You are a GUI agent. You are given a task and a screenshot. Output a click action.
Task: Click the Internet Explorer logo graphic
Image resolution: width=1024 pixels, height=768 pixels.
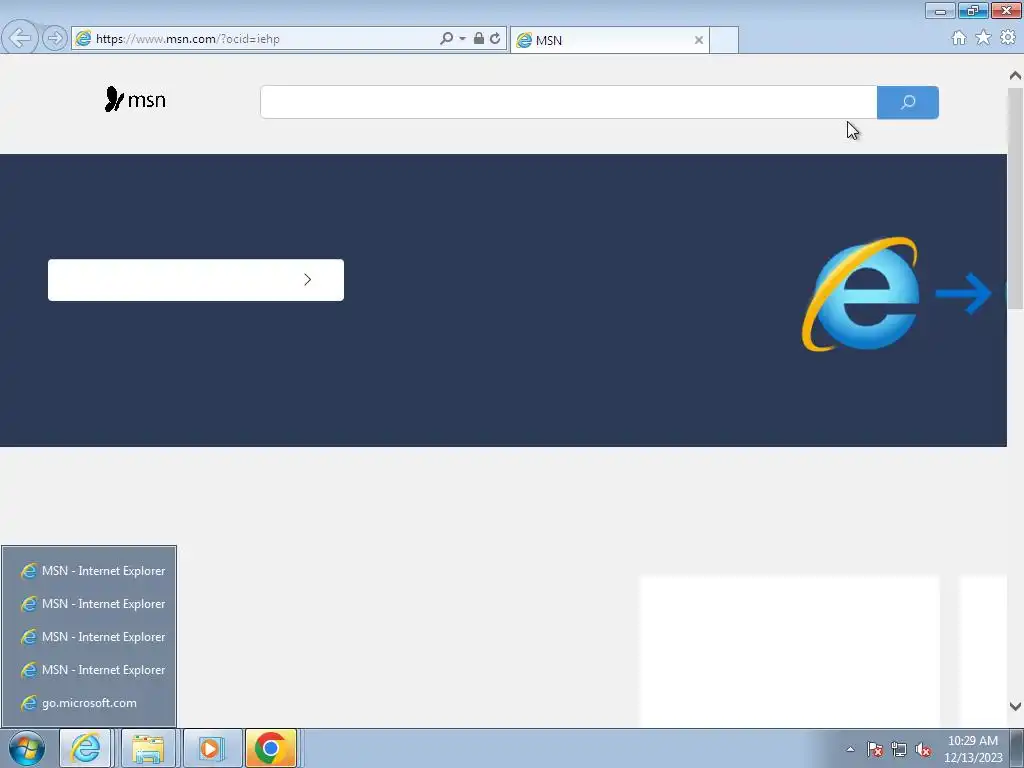coord(861,294)
